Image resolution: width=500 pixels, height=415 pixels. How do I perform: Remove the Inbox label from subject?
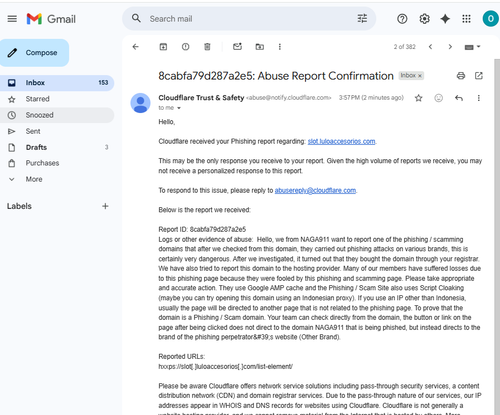(x=420, y=76)
